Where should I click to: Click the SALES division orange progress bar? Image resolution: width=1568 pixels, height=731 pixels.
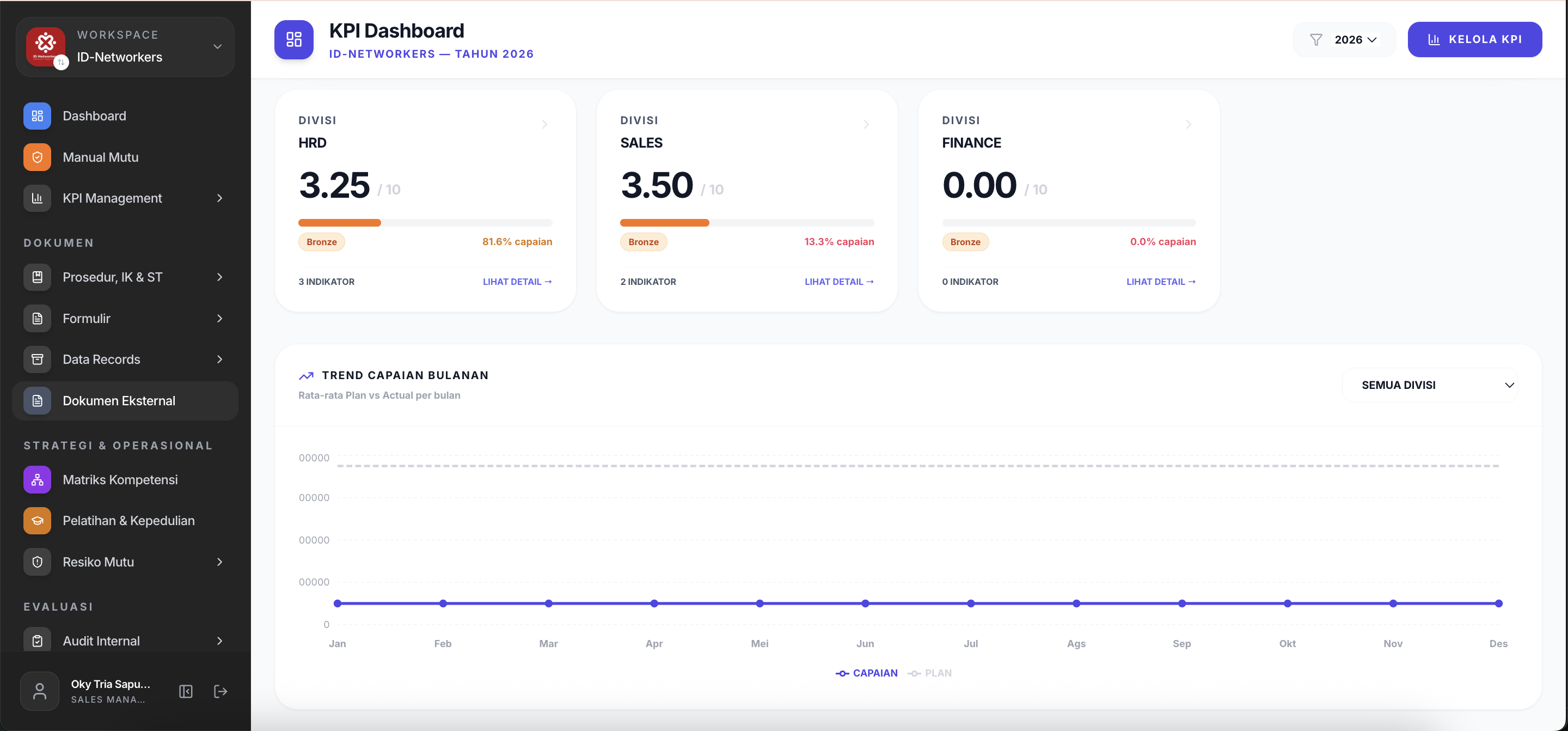(664, 222)
